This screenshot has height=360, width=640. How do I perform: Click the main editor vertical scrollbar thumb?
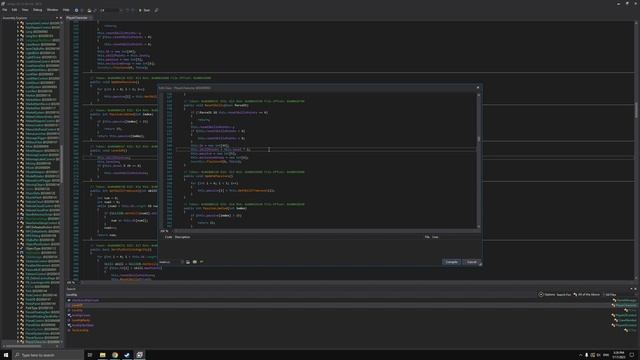[636, 110]
